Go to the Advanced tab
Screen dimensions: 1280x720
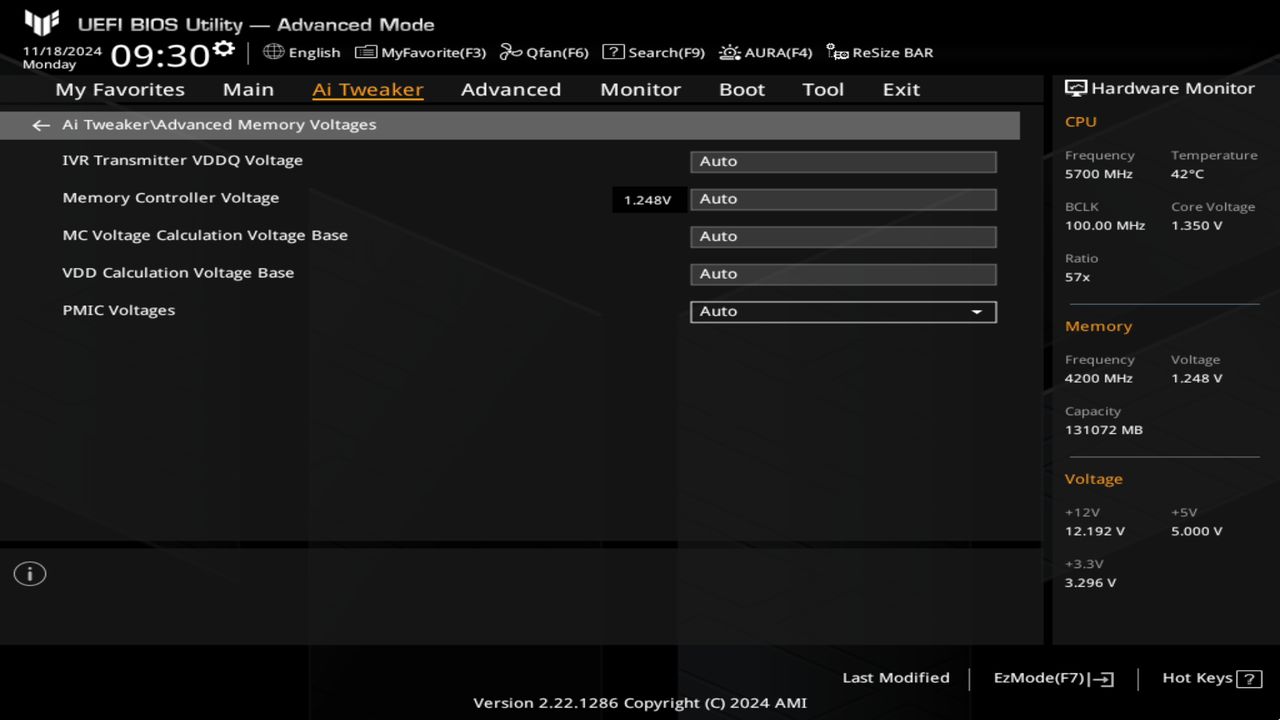point(511,89)
